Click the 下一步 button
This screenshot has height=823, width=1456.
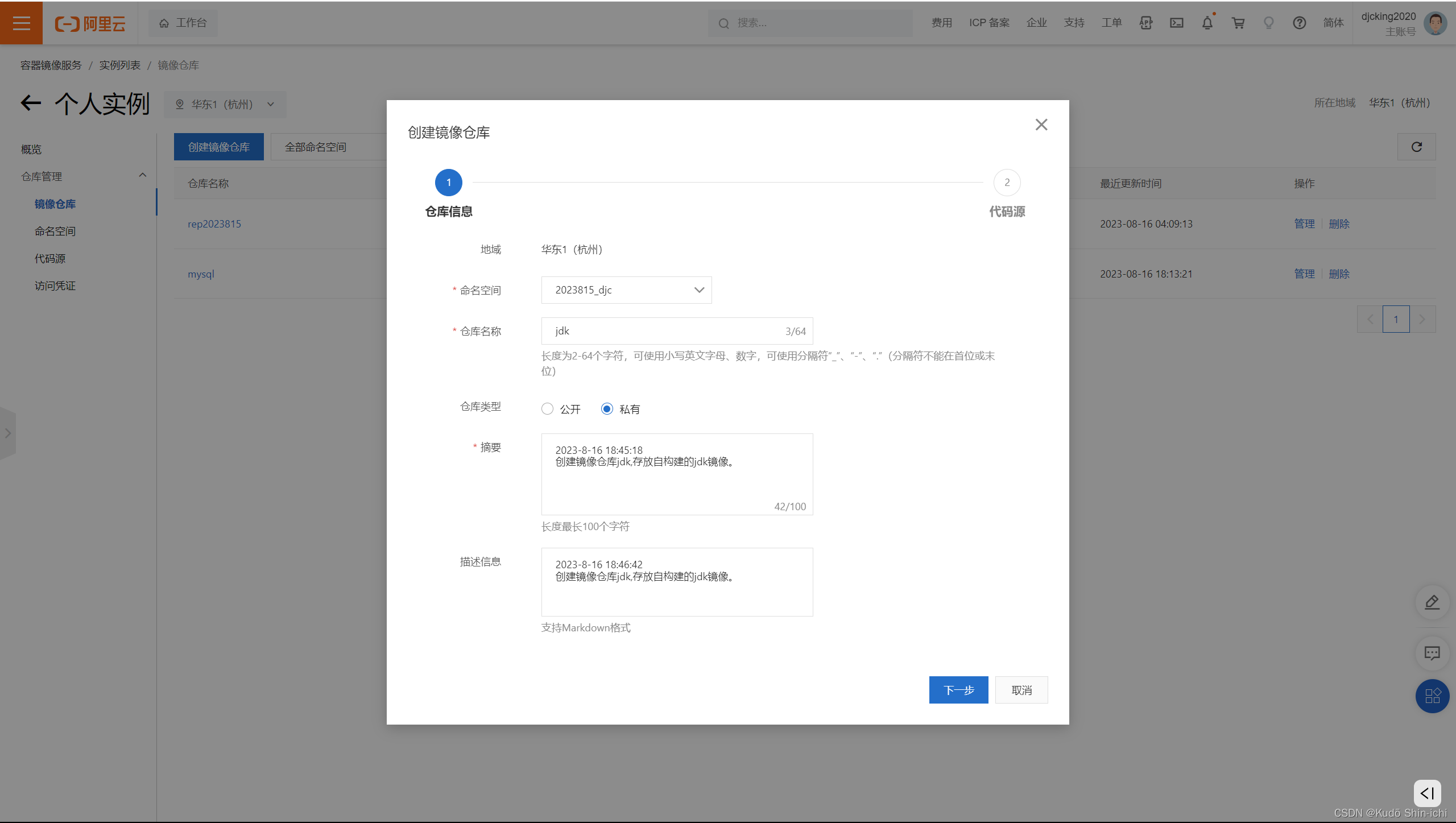point(958,690)
